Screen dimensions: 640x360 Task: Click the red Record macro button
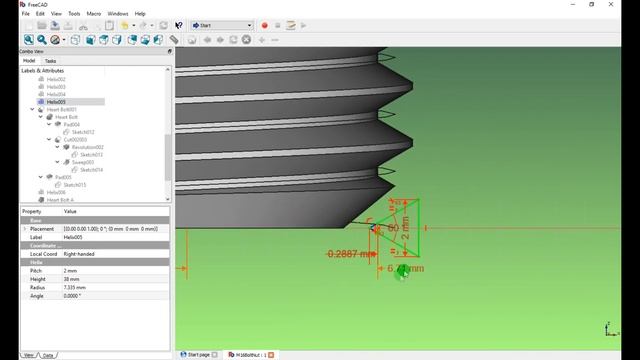tap(264, 25)
